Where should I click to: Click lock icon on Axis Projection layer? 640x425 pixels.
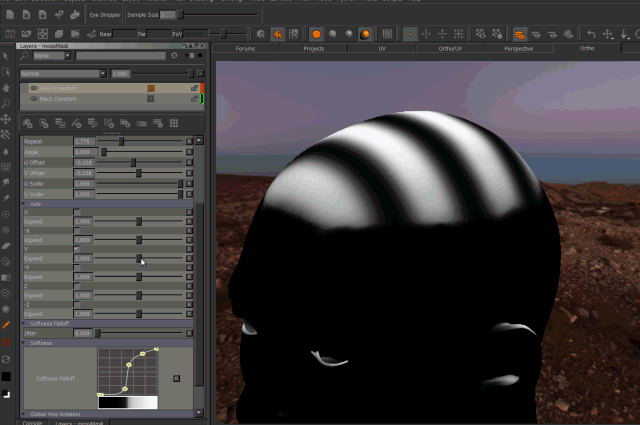pyautogui.click(x=194, y=88)
